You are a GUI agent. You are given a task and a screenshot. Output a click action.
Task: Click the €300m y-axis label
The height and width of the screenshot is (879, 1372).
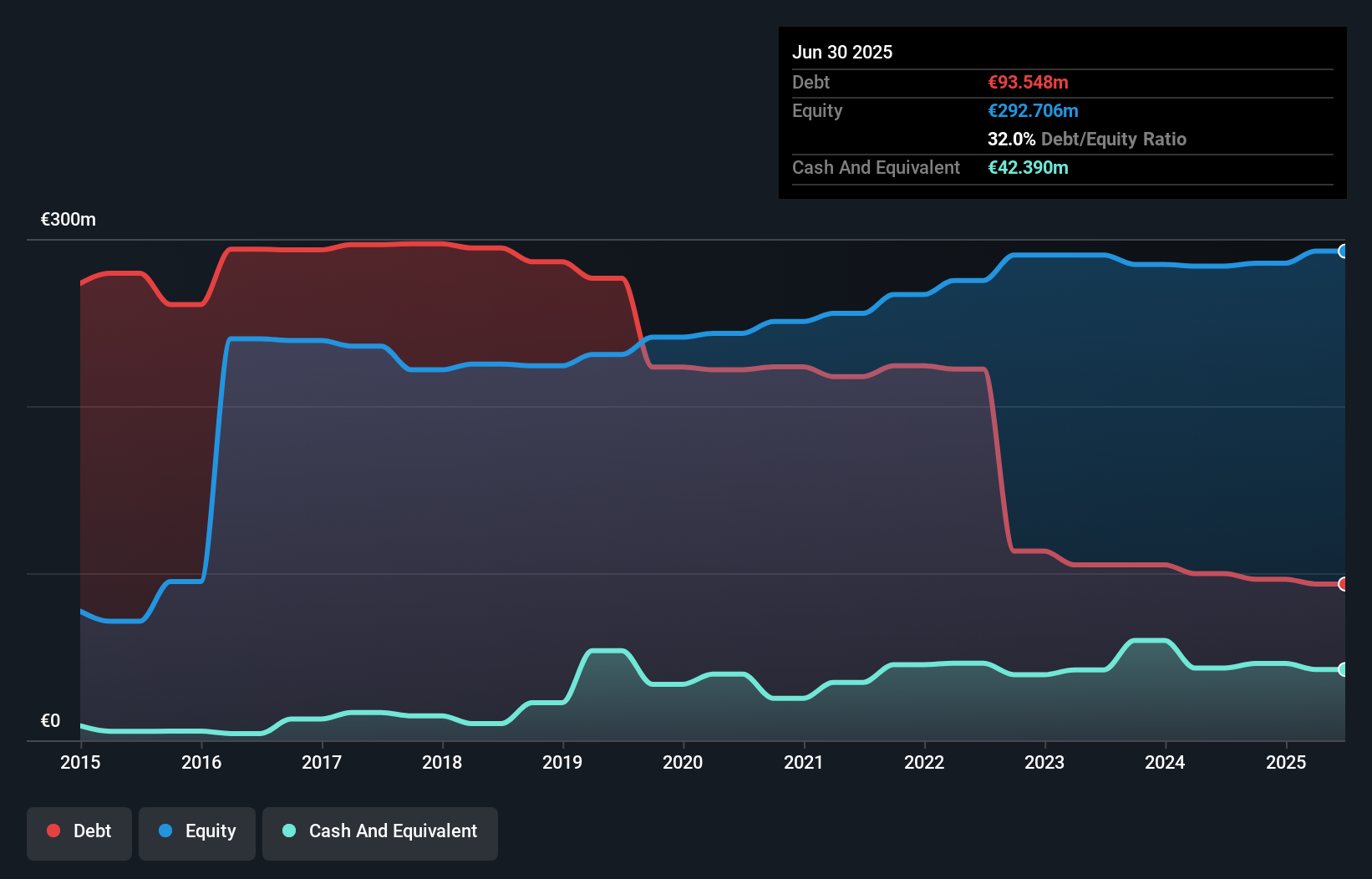[x=69, y=220]
